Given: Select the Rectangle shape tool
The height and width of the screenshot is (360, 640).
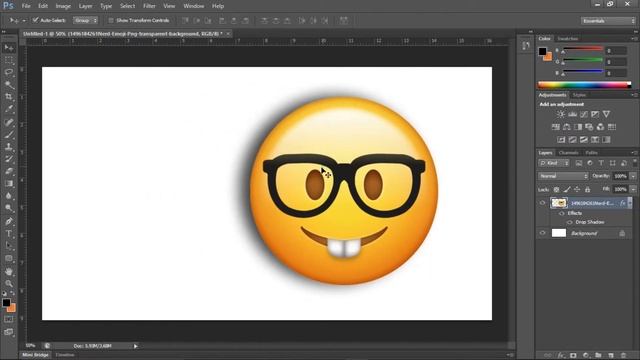Looking at the screenshot, I should click(9, 258).
